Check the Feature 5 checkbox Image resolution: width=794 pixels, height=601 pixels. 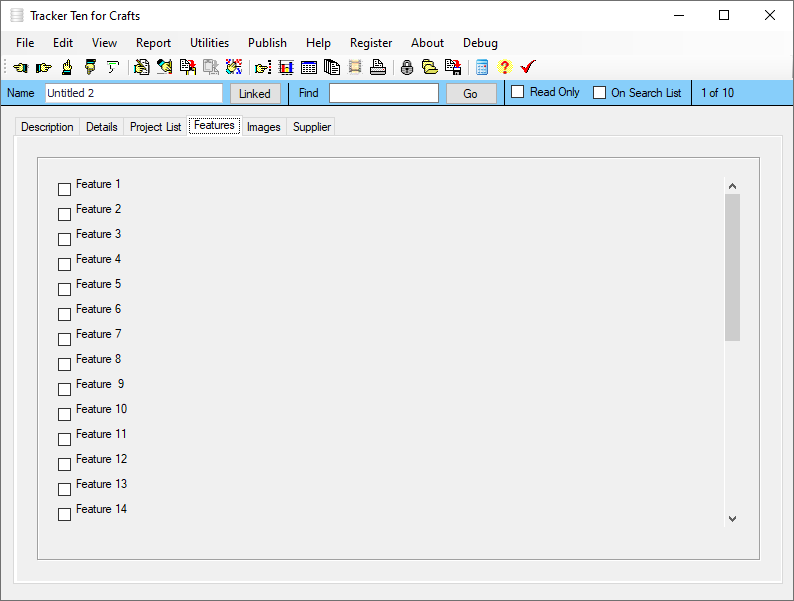tap(64, 290)
